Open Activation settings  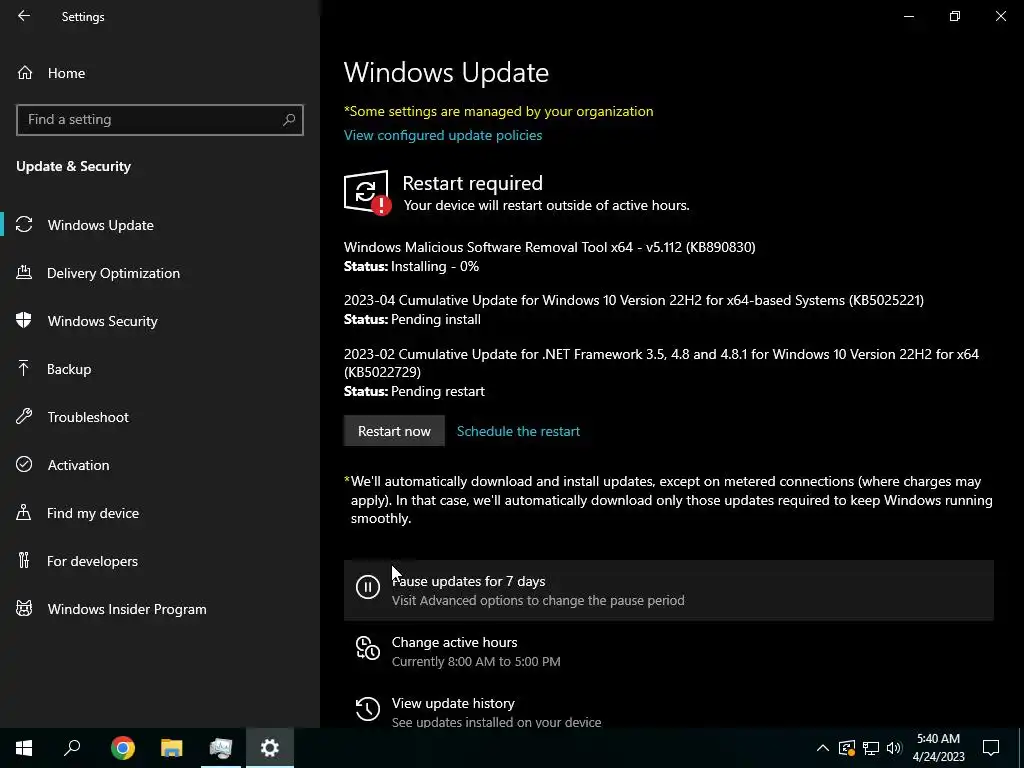point(160,464)
